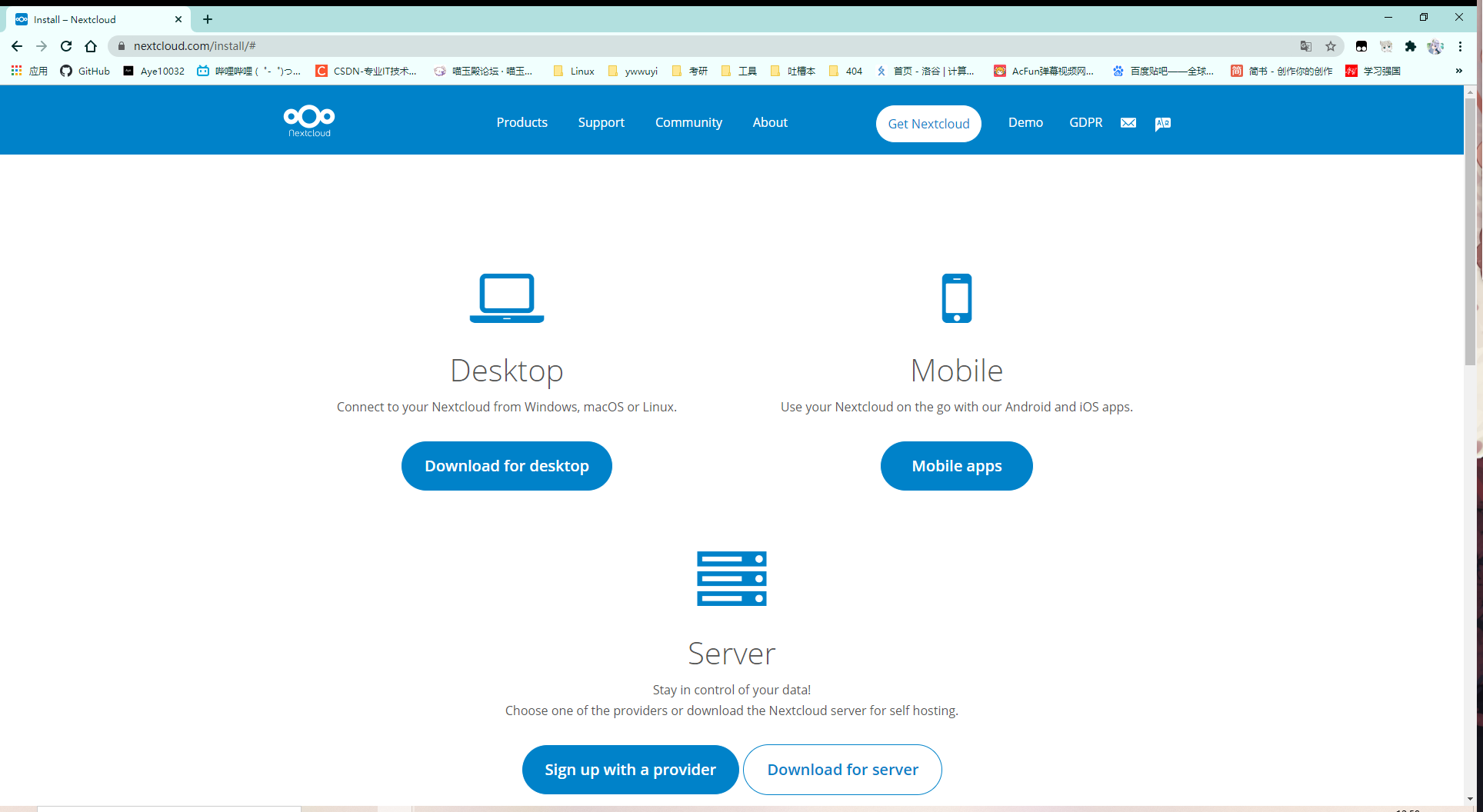The height and width of the screenshot is (812, 1483).
Task: Click the envelope contact icon in the header
Action: pos(1128,123)
